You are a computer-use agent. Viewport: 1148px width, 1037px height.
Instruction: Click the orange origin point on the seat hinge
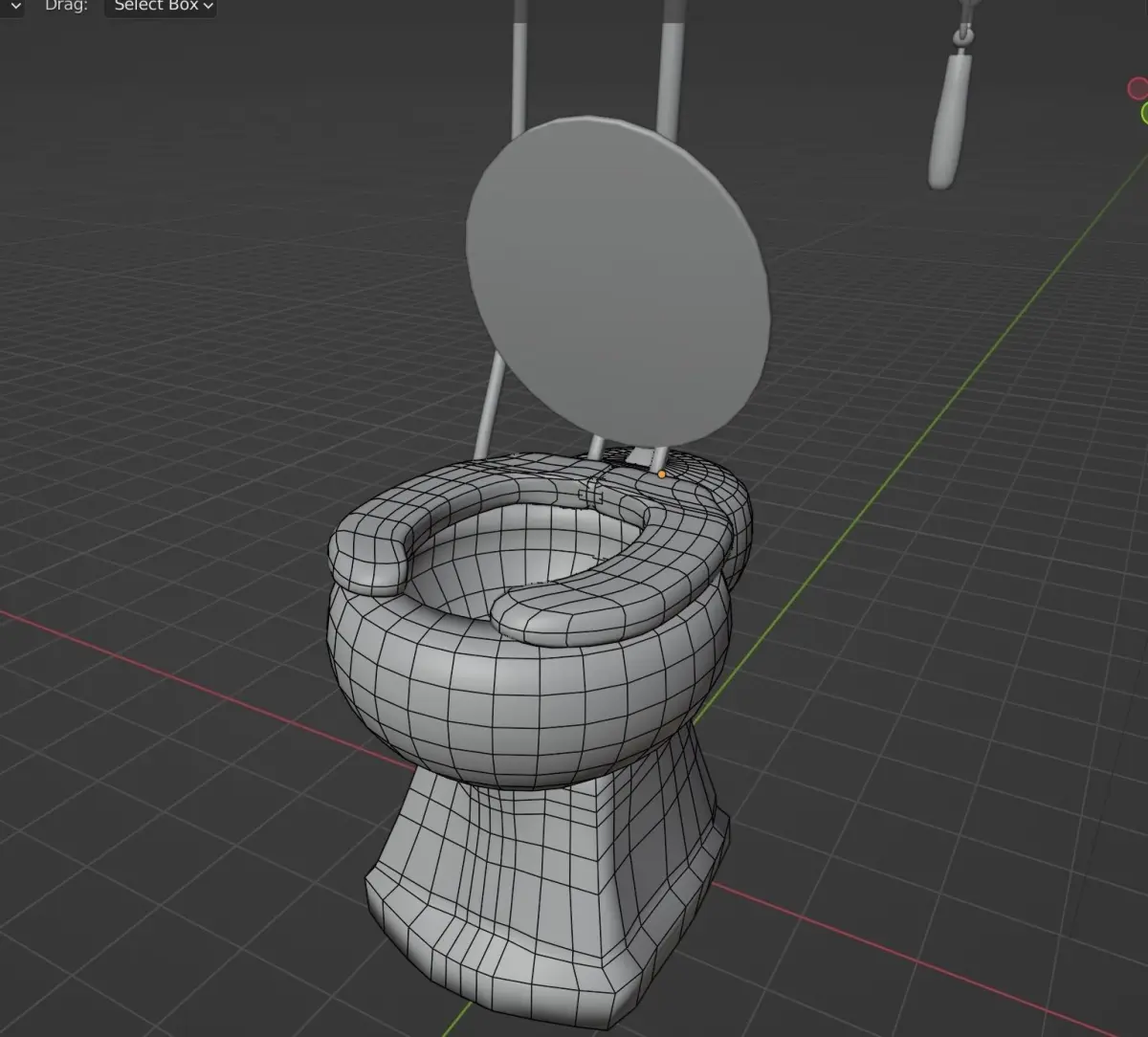click(x=661, y=474)
